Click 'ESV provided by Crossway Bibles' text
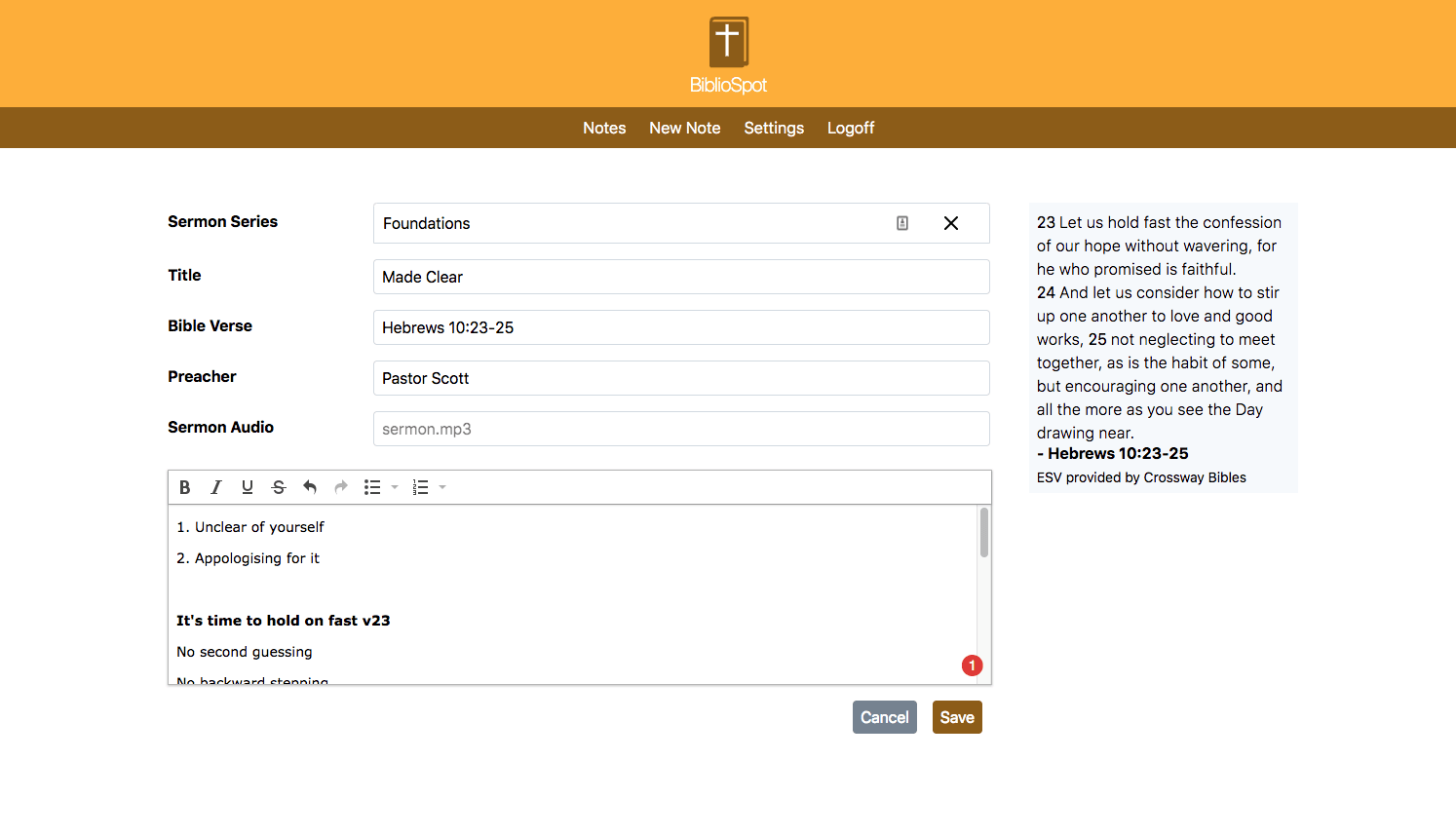Image resolution: width=1456 pixels, height=836 pixels. coord(1141,477)
